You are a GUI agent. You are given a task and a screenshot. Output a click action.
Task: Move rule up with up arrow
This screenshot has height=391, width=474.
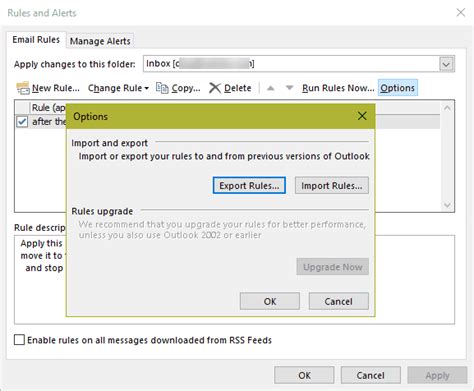271,88
